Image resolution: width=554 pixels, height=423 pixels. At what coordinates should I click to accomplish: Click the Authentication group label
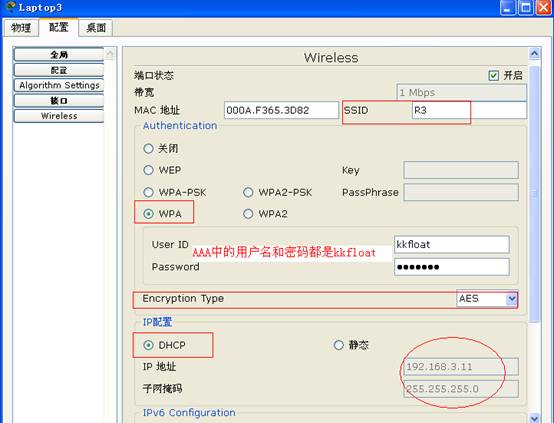click(180, 125)
